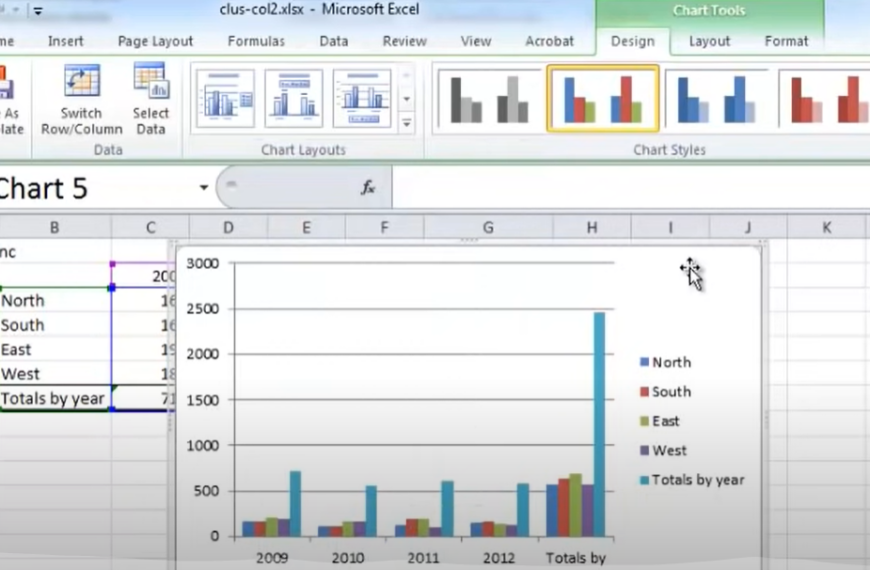Open the Quick Access Toolbar customize dropdown
The height and width of the screenshot is (570, 870).
point(38,11)
